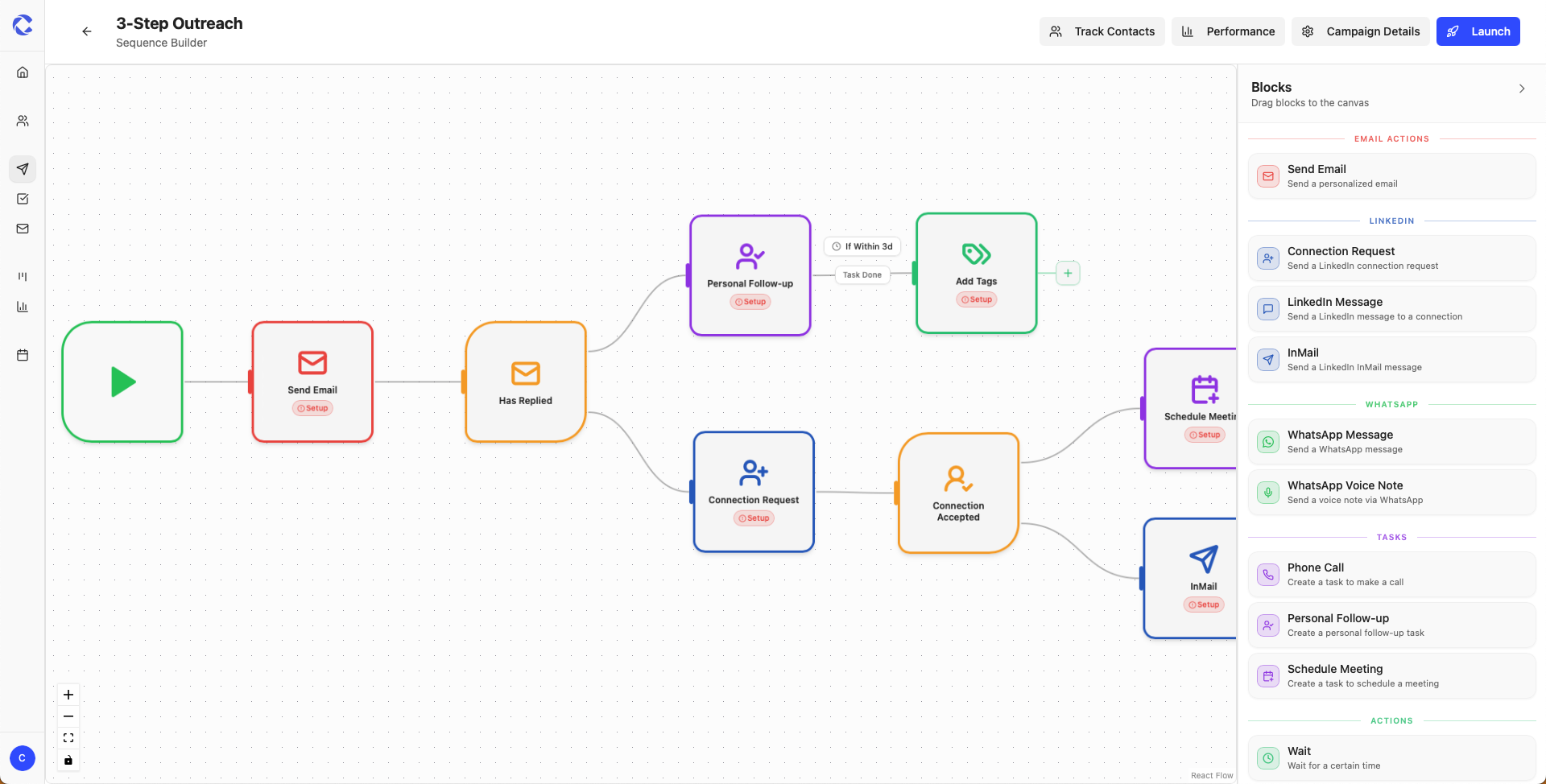Screen dimensions: 1546x784
Task: Pick Schedule Meeting block in panel
Action: [x=1391, y=675]
